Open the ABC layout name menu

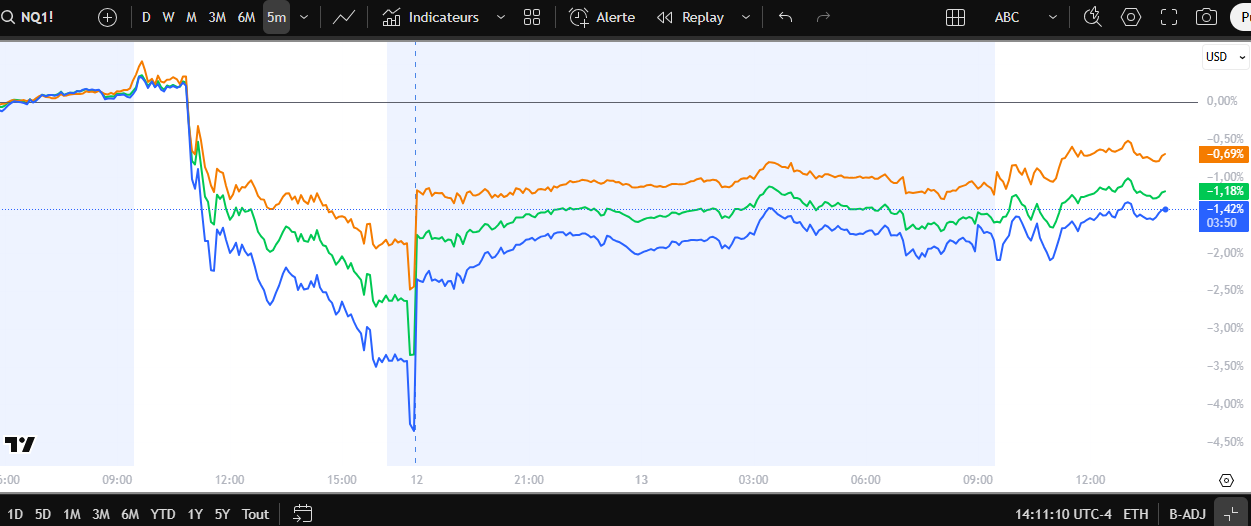[x=1008, y=17]
